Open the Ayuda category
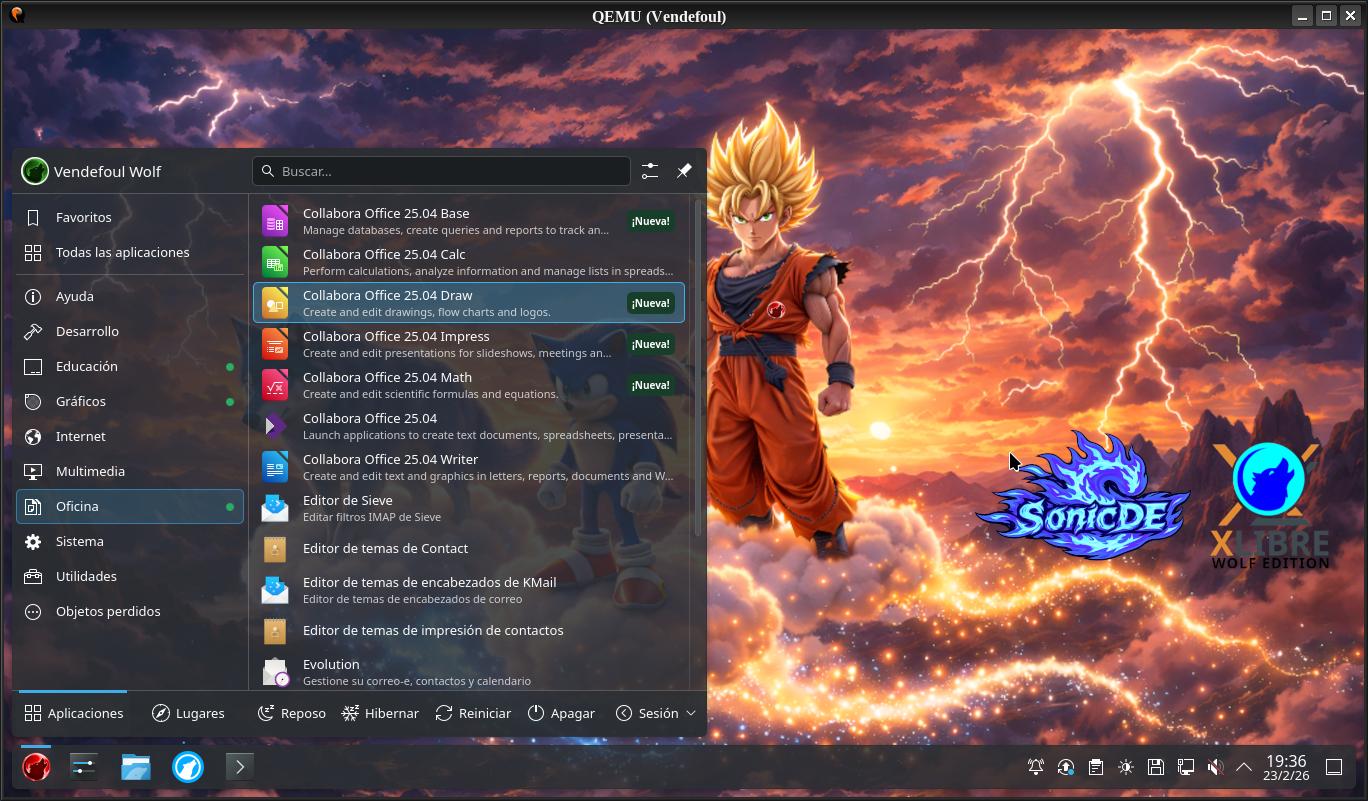 [x=130, y=296]
